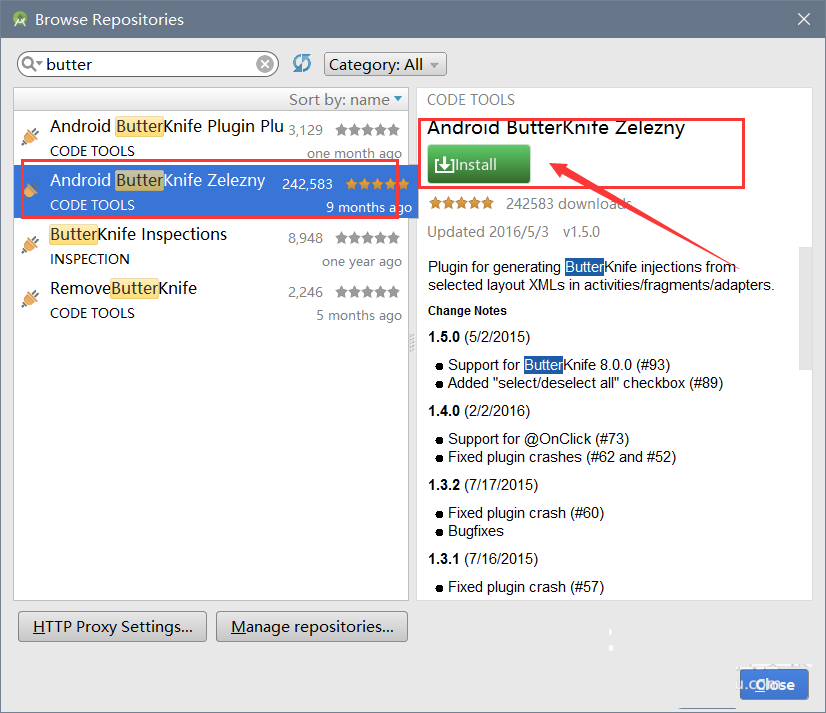
Task: Click Added select/deselect all checkbox (#89) note
Action: click(585, 383)
